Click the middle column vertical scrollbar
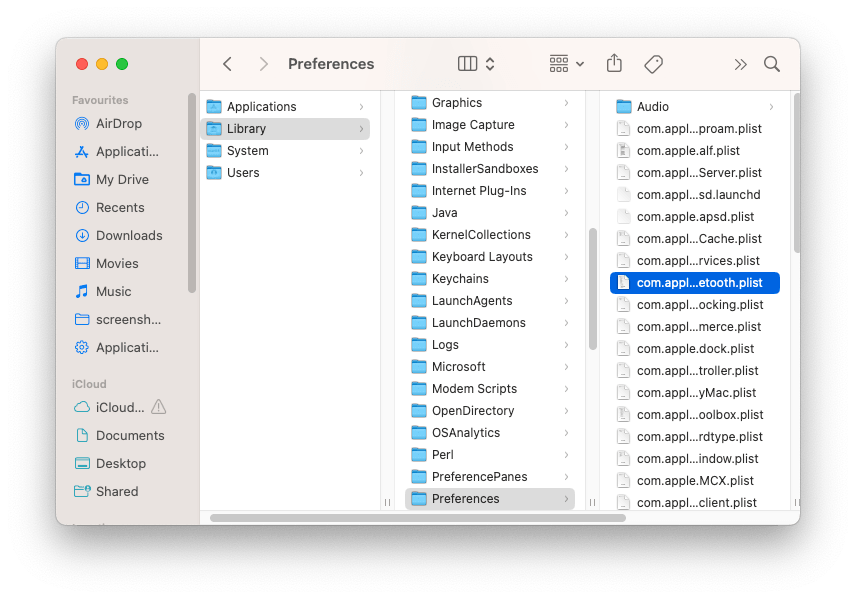Screen dimensions: 856x599 pos(592,290)
